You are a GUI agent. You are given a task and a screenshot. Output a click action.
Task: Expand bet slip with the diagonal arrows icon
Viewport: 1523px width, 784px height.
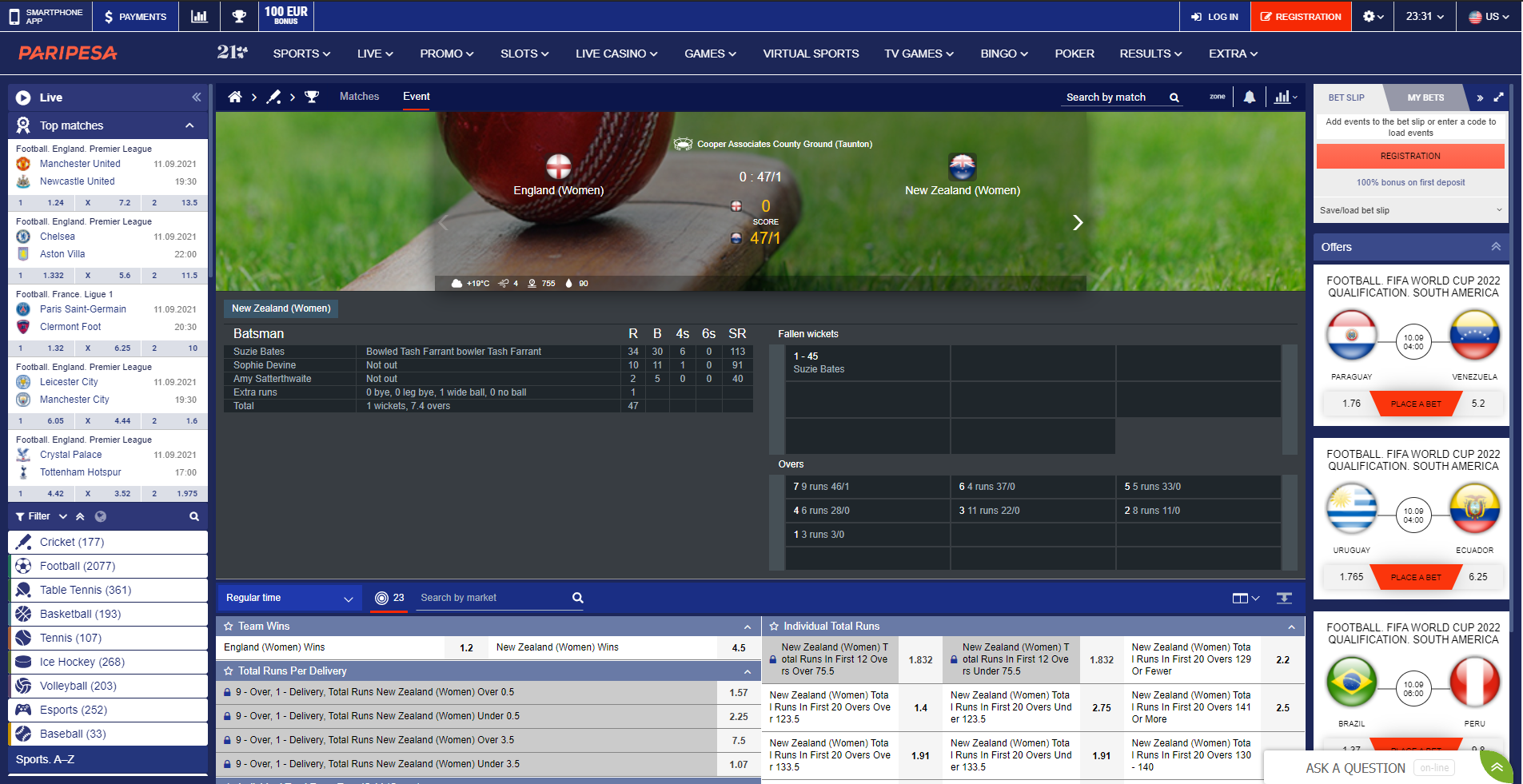coord(1498,98)
